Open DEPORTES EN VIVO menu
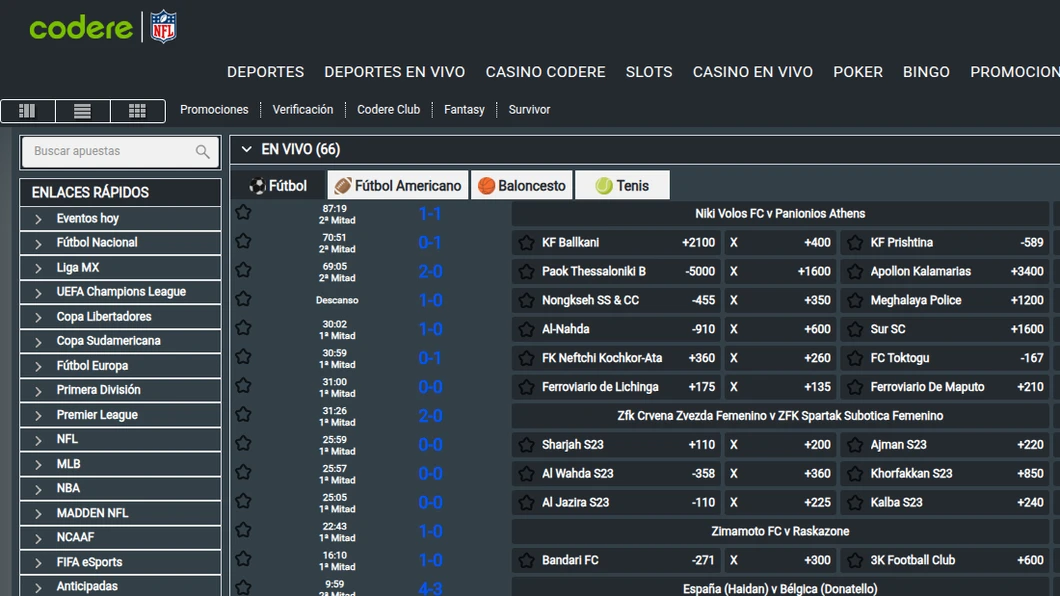 click(395, 72)
